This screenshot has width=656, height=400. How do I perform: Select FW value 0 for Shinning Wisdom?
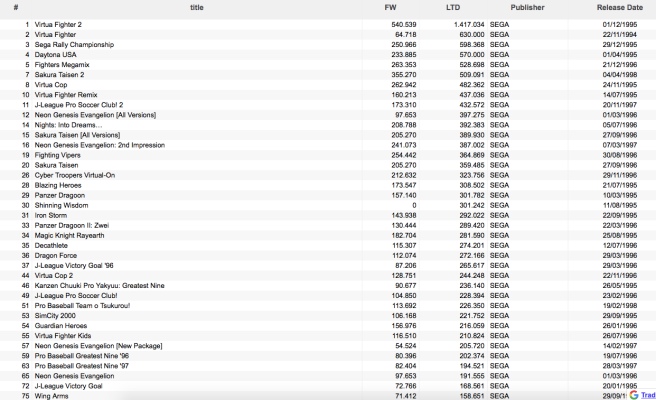[414, 205]
